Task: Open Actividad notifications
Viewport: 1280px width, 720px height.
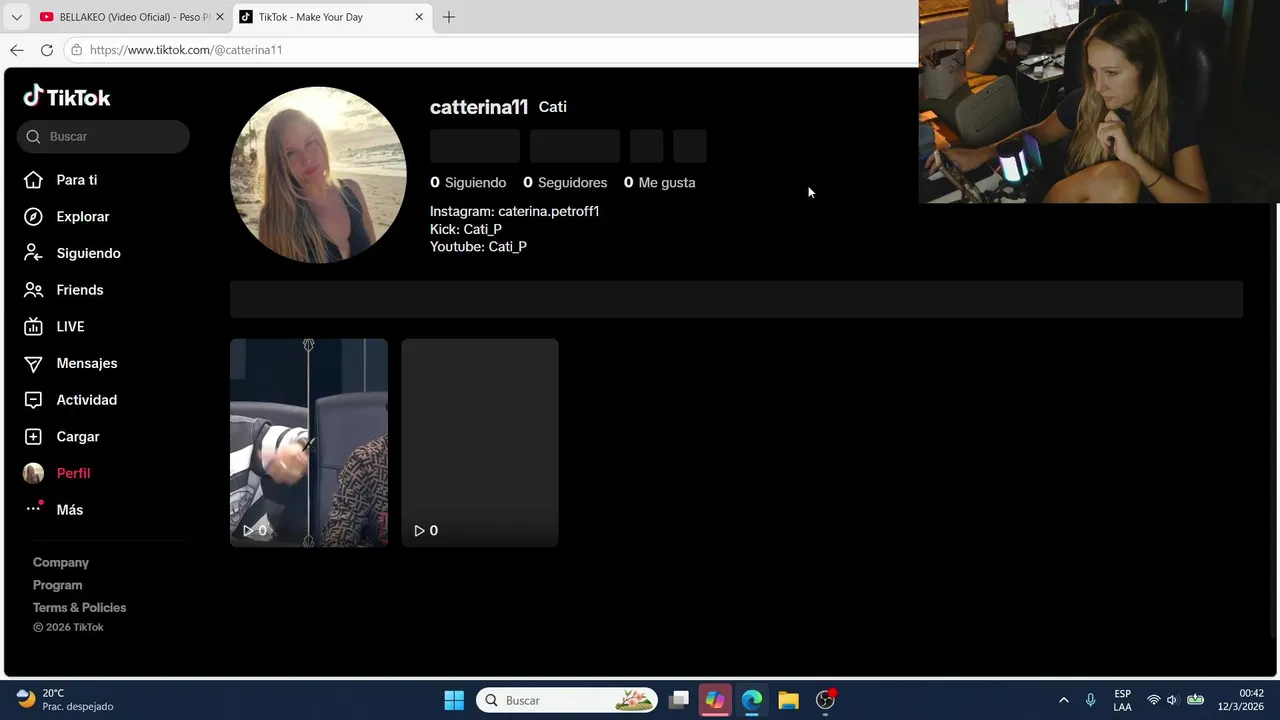Action: [71, 400]
